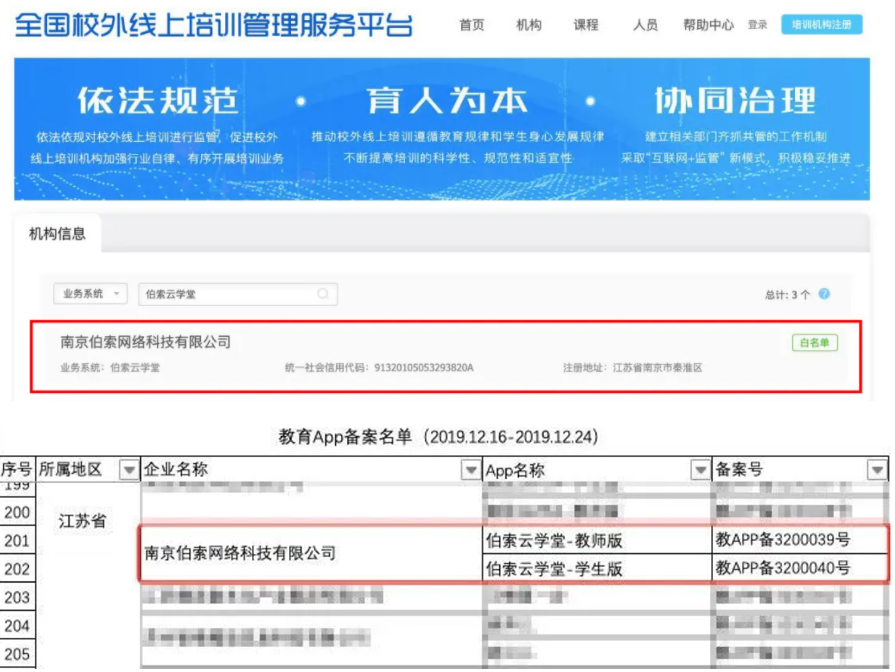The width and height of the screenshot is (895, 672).
Task: Click the table title 教育App备案名单
Action: click(x=345, y=437)
